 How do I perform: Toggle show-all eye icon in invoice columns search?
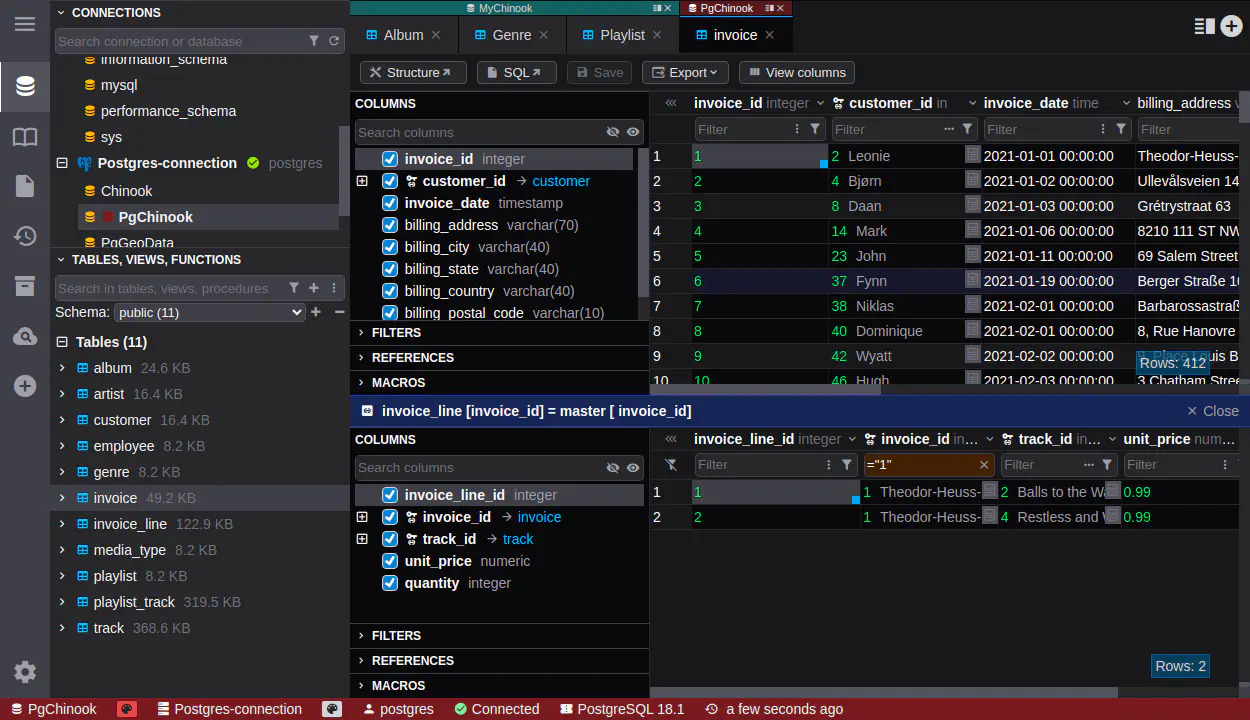click(x=633, y=132)
